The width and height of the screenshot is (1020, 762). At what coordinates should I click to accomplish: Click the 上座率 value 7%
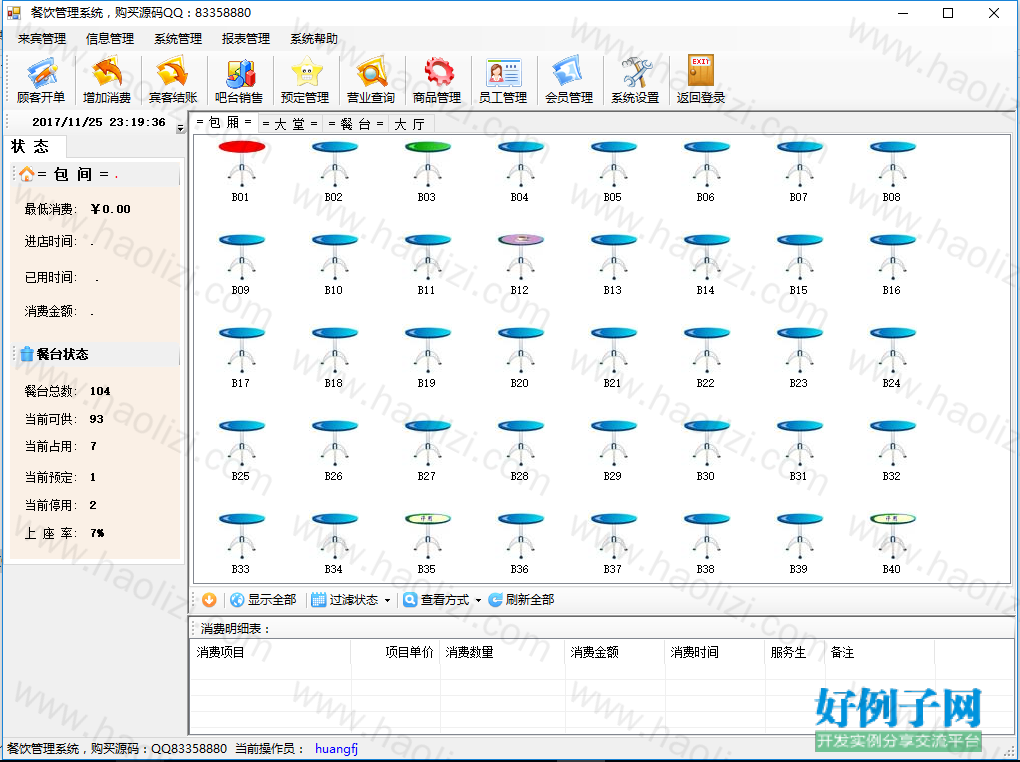[97, 533]
